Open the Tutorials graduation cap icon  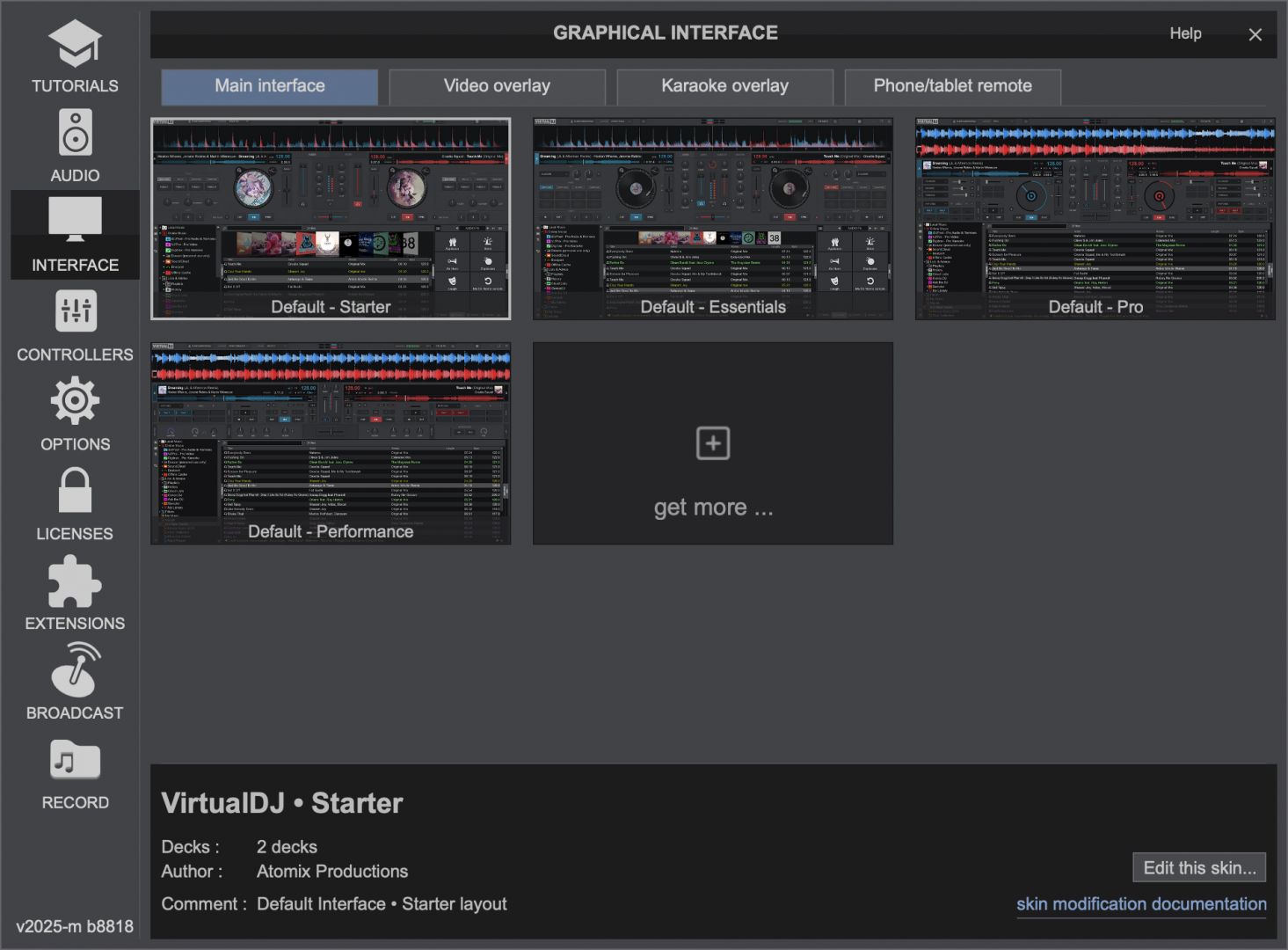pos(75,44)
